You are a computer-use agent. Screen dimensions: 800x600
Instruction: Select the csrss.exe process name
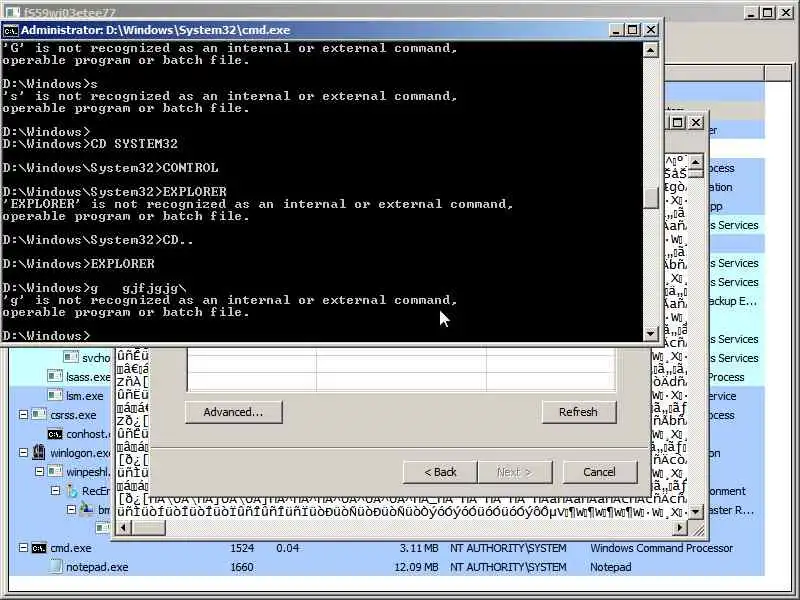(73, 415)
